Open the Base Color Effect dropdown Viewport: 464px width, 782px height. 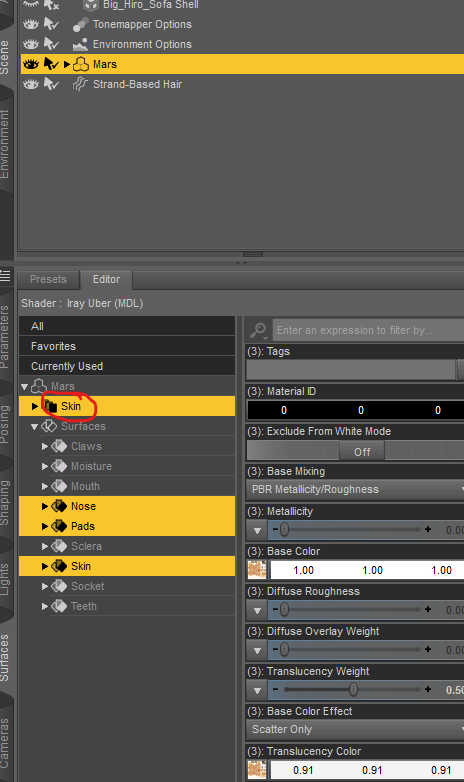(x=355, y=729)
